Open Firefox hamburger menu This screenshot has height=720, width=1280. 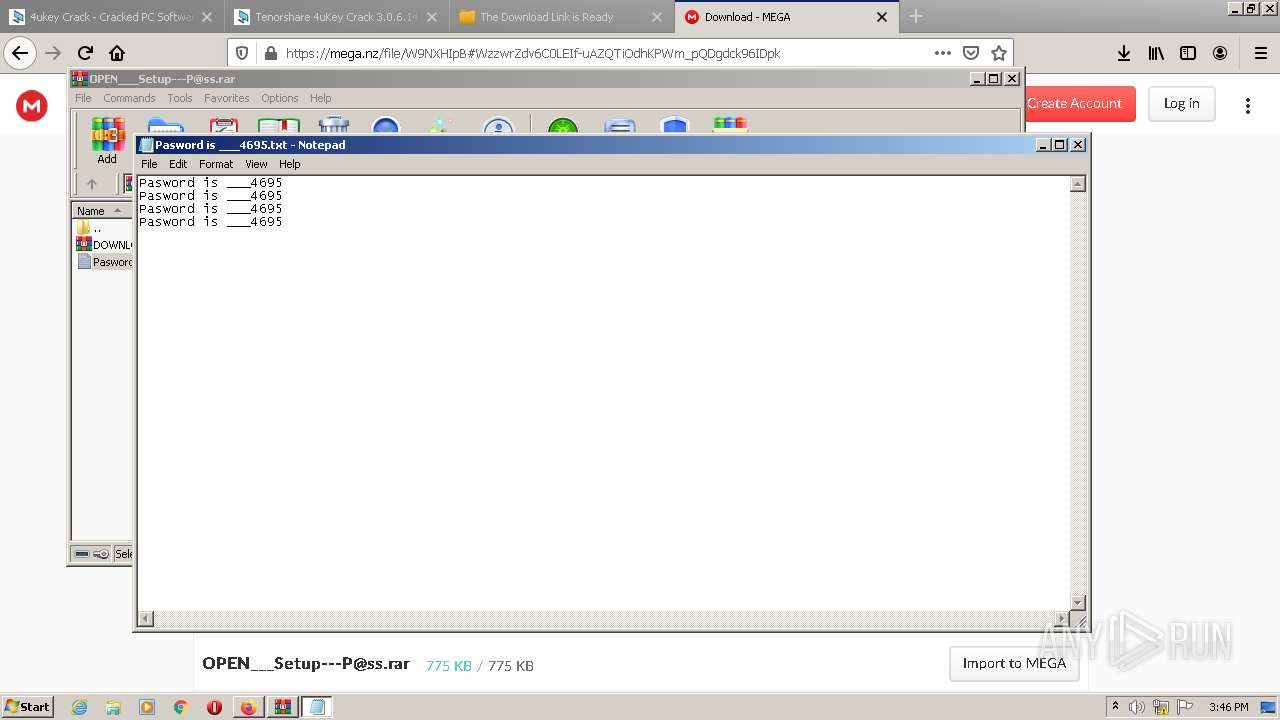click(x=1260, y=53)
